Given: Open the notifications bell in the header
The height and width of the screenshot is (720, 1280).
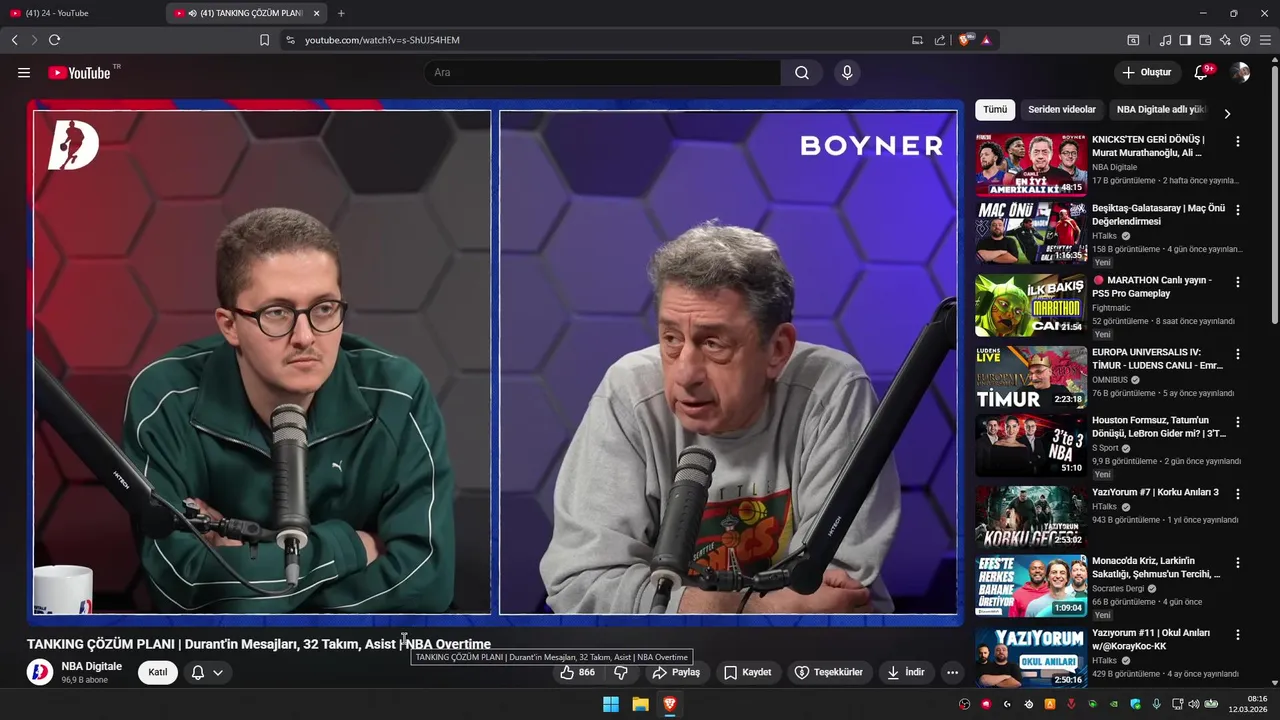Looking at the screenshot, I should [1202, 72].
